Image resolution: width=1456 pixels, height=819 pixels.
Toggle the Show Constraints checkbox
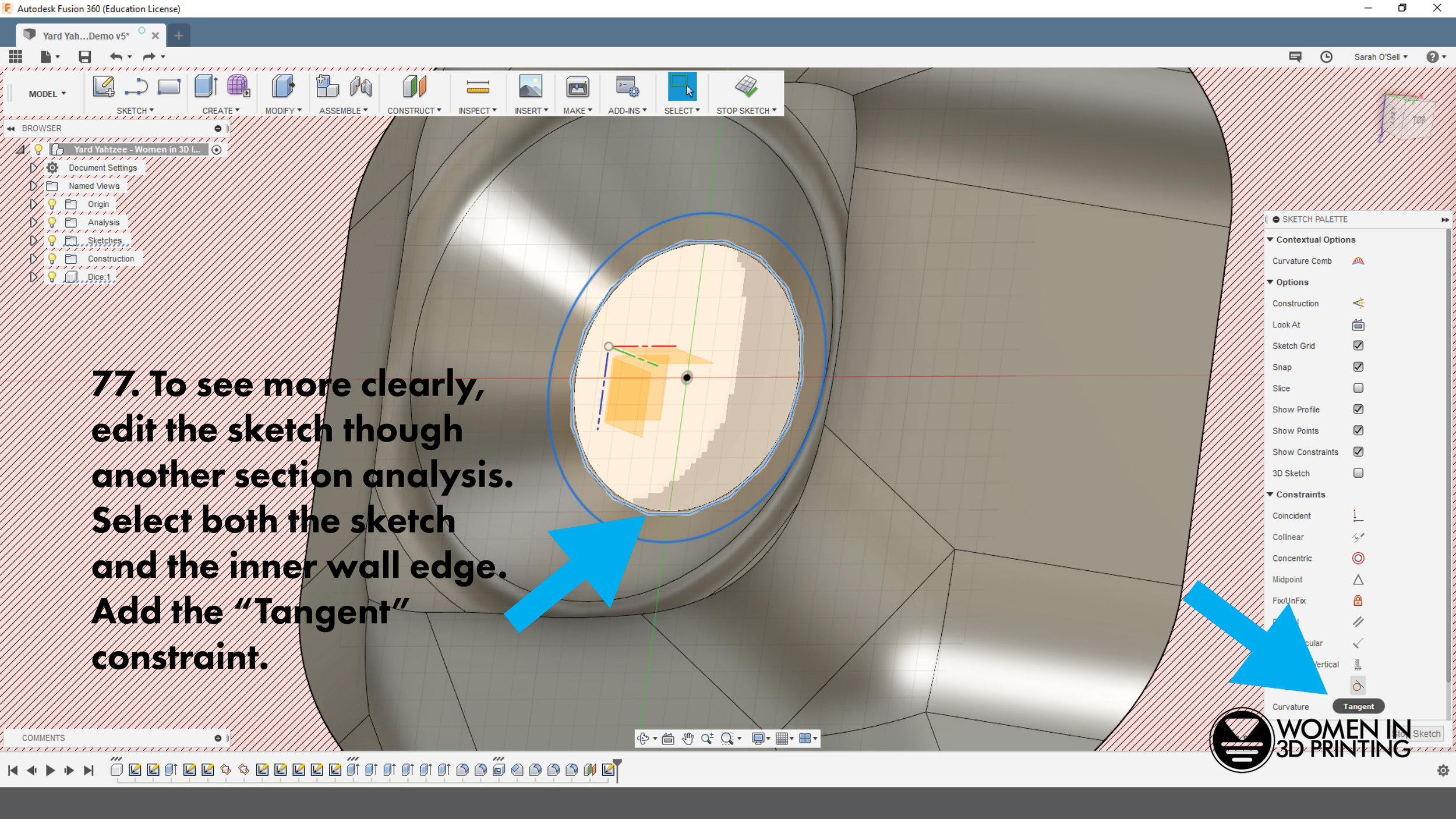(1358, 451)
